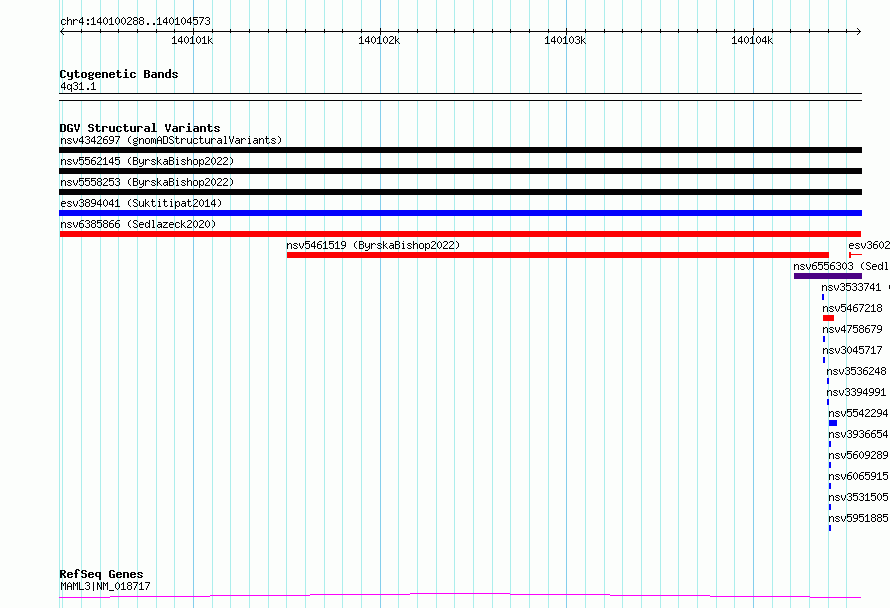
Task: Click the 140101k ruler tick label
Action: pos(192,40)
